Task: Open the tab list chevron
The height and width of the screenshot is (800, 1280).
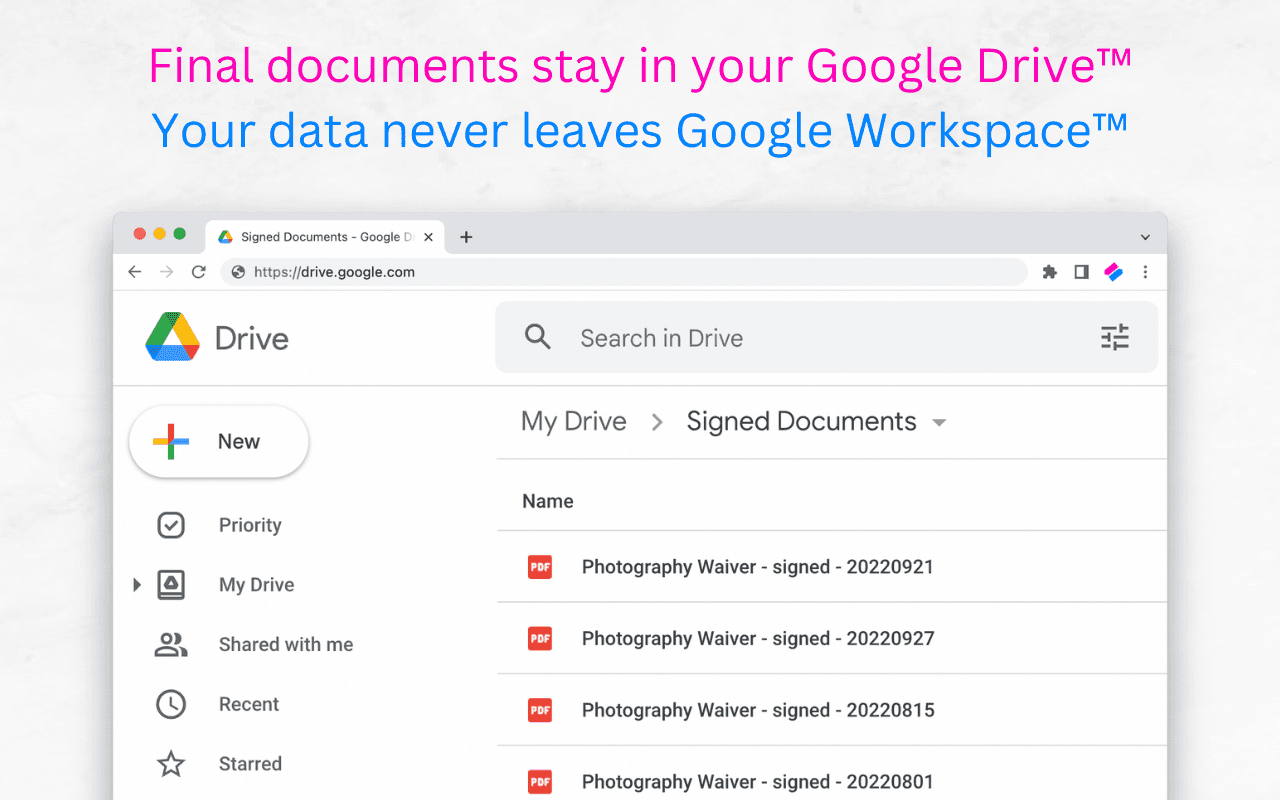Action: pyautogui.click(x=1145, y=237)
